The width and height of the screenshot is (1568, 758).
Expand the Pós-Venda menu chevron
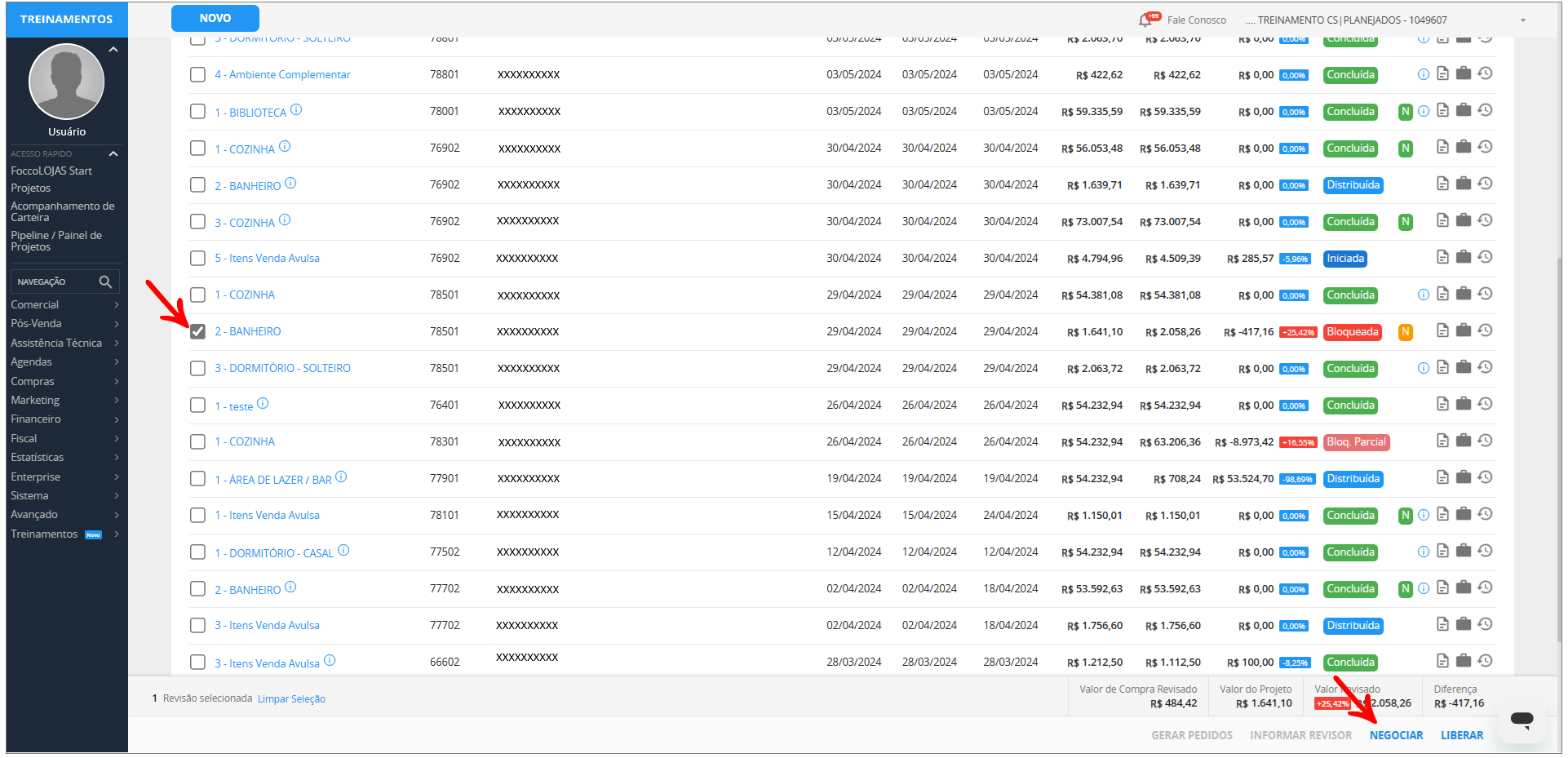pyautogui.click(x=117, y=324)
